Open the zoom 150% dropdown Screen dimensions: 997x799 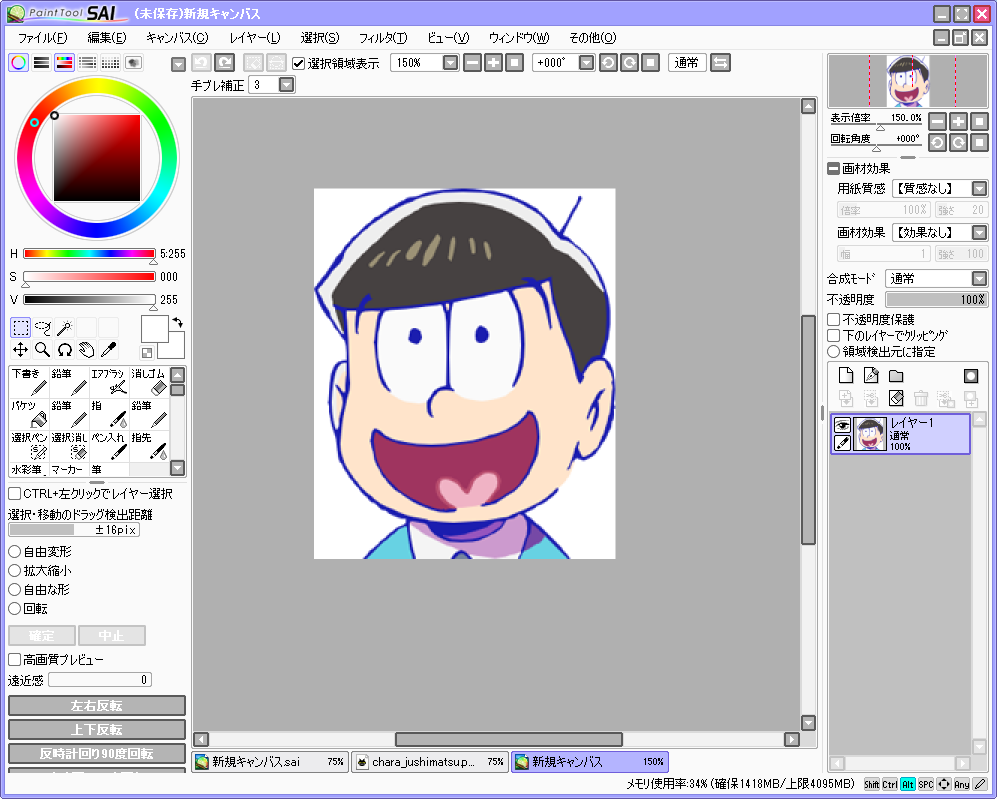click(x=450, y=62)
